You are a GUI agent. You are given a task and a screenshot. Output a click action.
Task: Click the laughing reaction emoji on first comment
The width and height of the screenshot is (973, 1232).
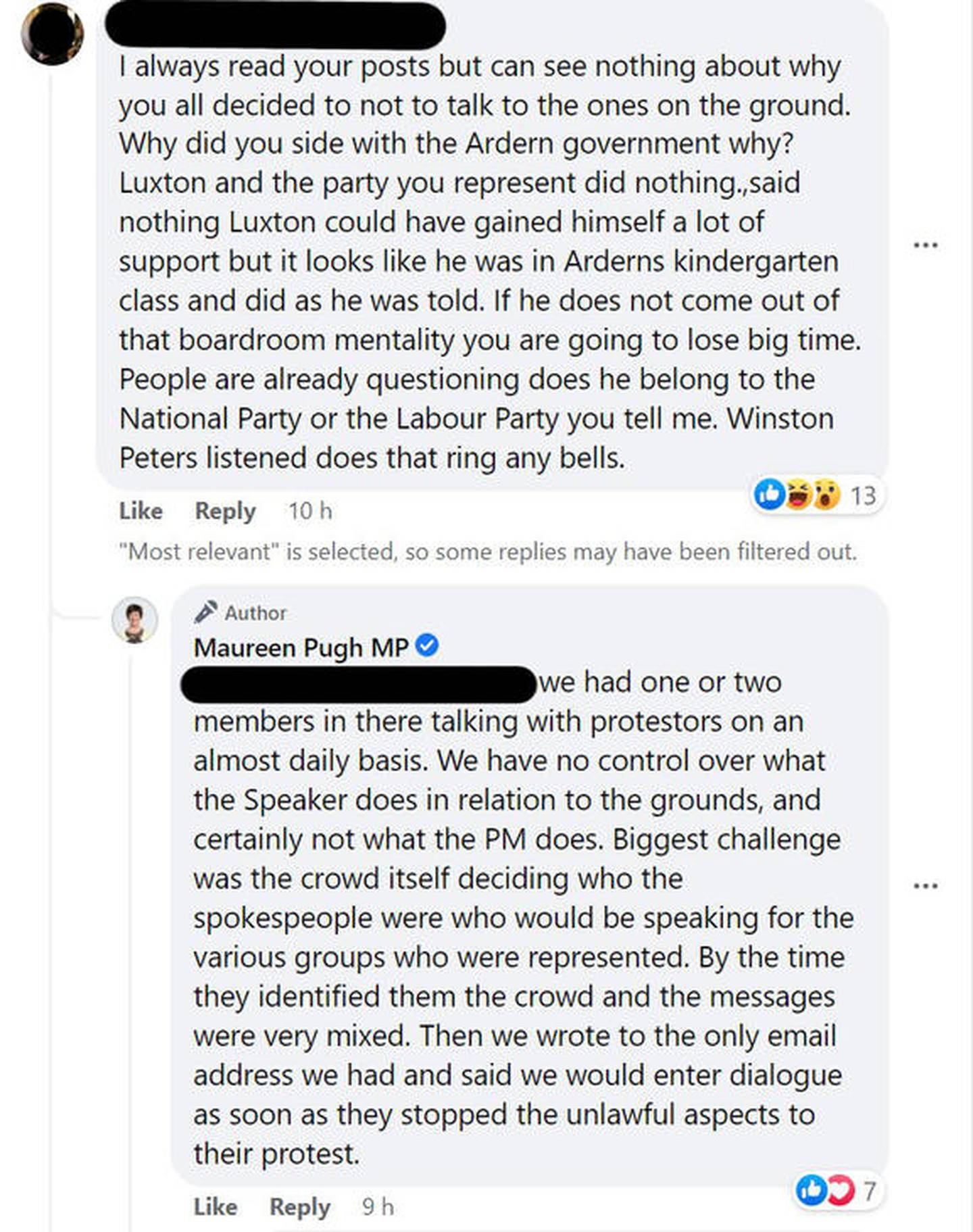click(x=798, y=495)
